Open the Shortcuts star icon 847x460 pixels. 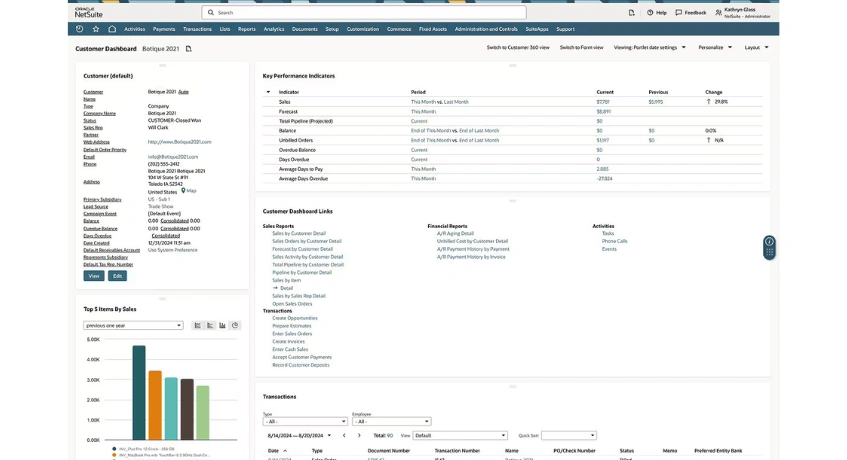coord(96,29)
